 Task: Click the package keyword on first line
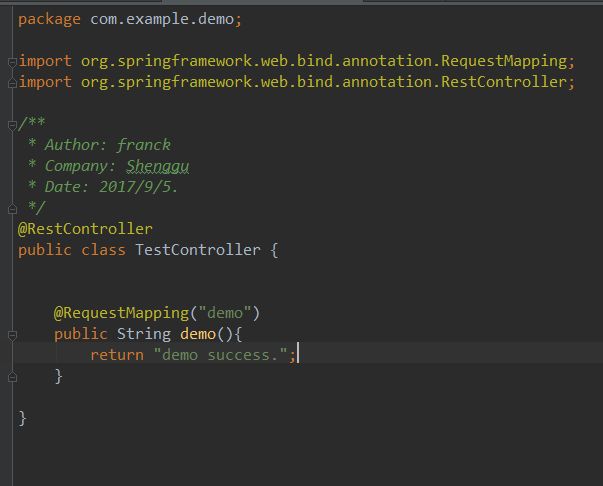pyautogui.click(x=49, y=19)
